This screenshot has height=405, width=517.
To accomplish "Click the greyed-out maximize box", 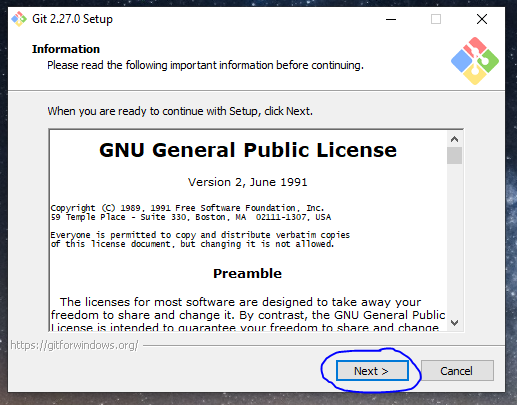I will click(436, 19).
